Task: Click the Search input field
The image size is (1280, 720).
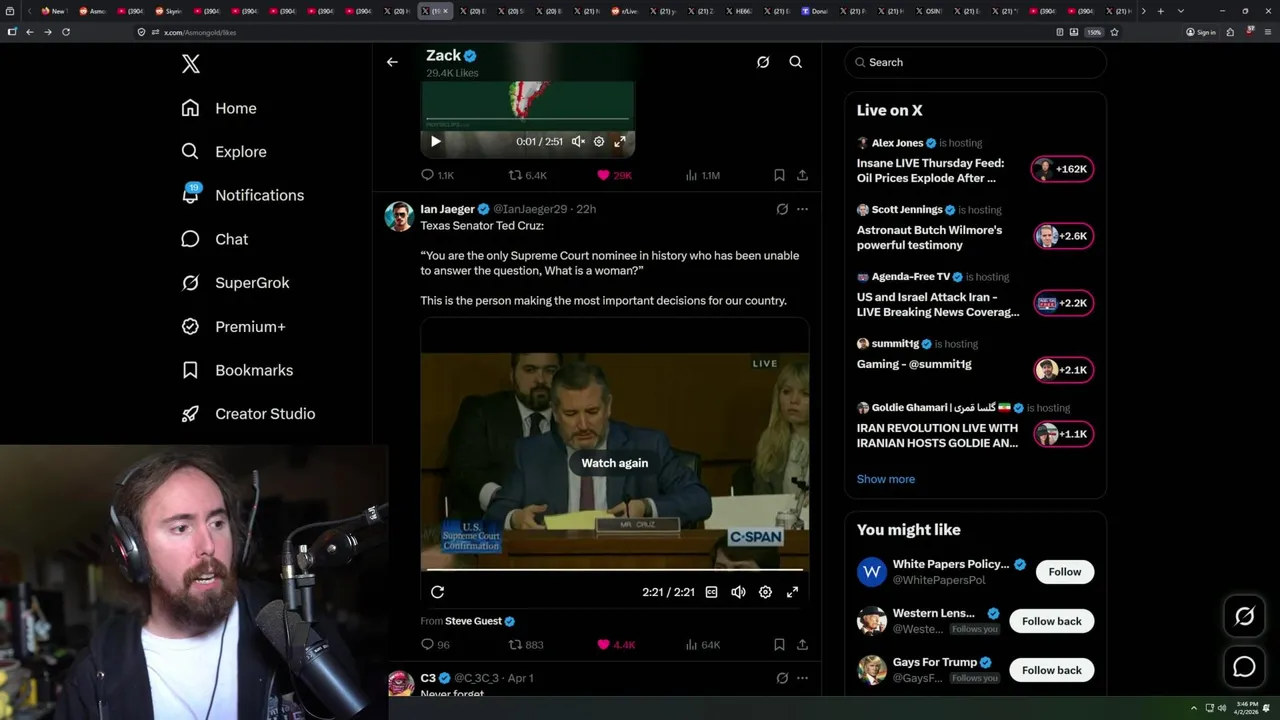Action: 976,62
